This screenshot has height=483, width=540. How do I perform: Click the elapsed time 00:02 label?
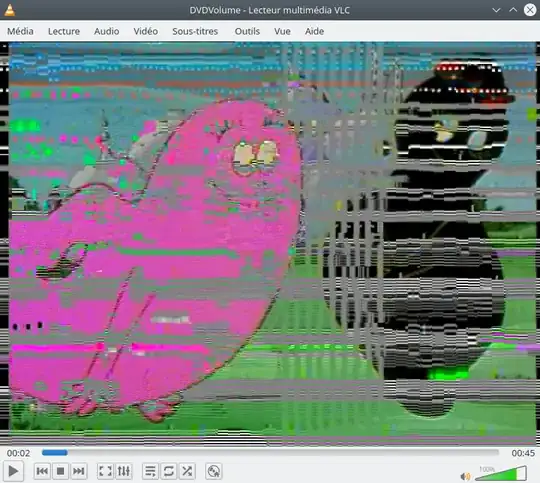pyautogui.click(x=18, y=453)
